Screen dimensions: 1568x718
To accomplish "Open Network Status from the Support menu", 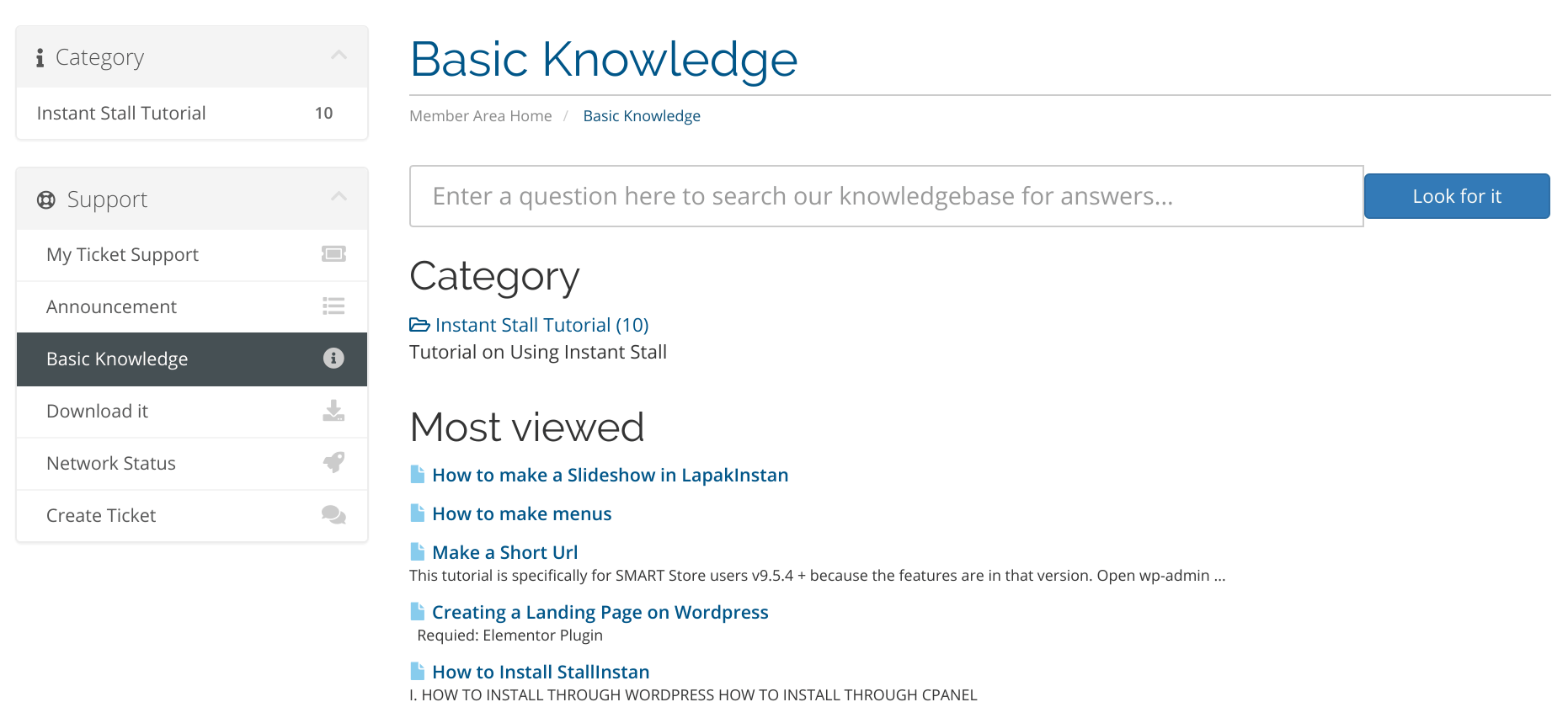I will (192, 463).
